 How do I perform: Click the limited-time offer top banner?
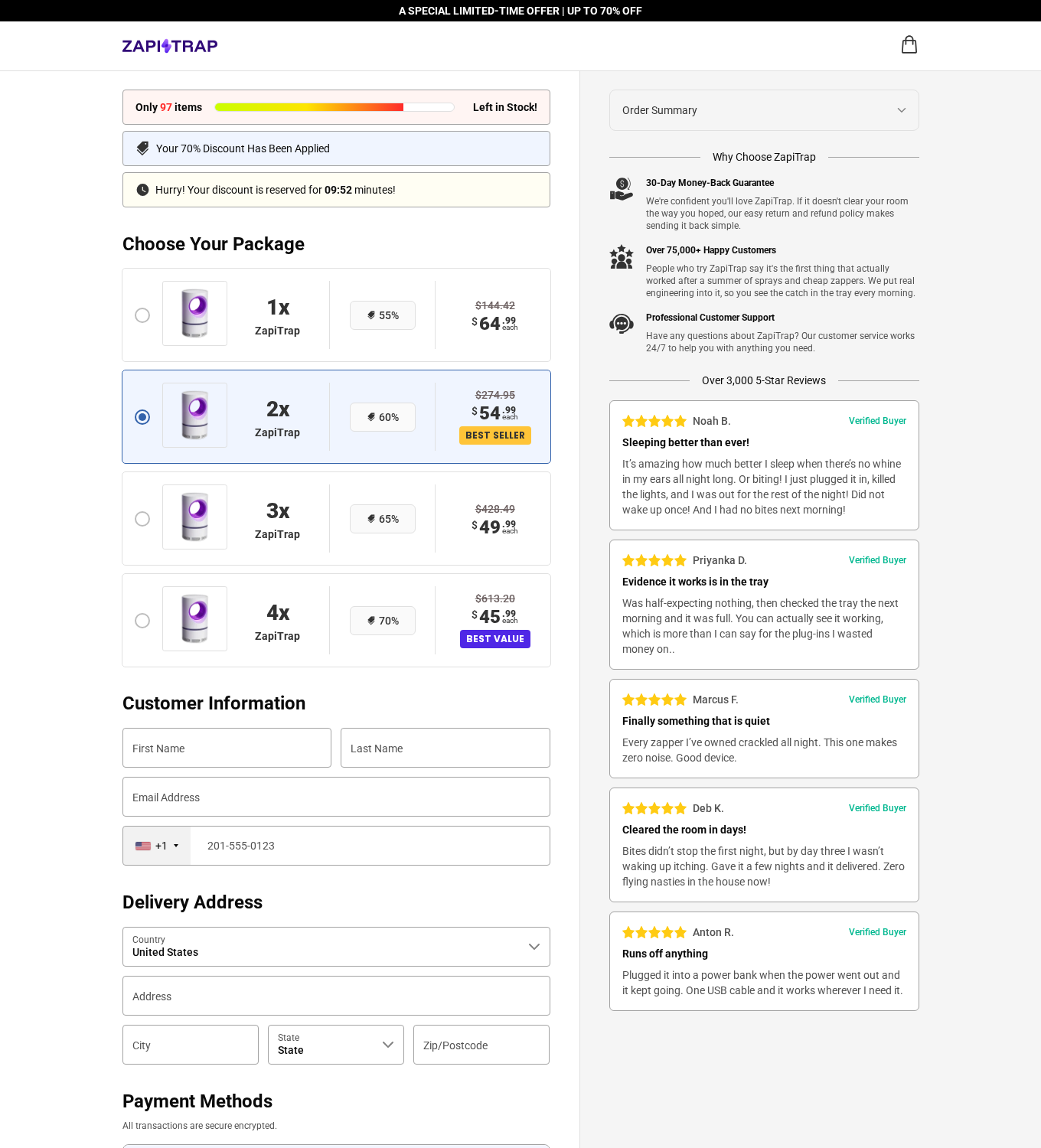520,11
